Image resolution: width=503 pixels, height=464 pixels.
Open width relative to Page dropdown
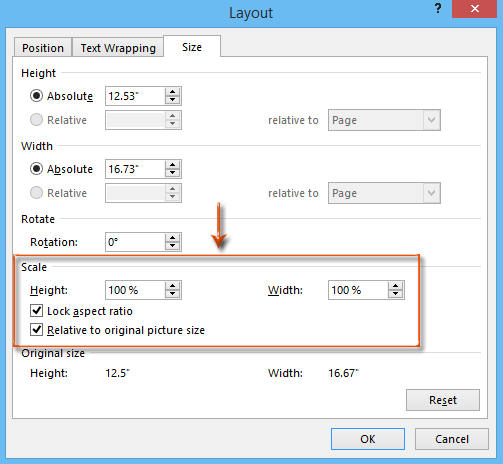(x=384, y=193)
